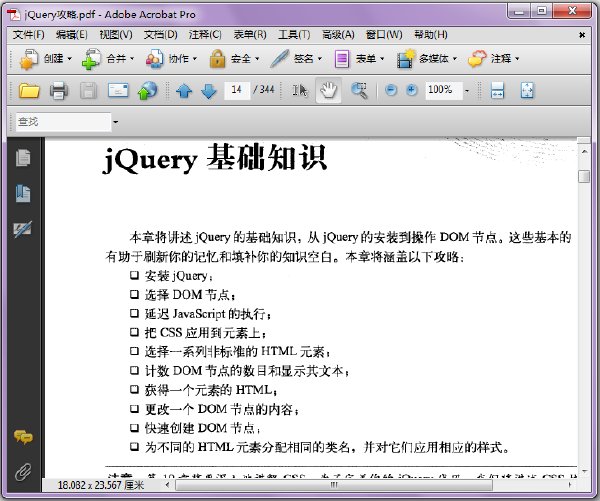Expand the 合并 dropdown arrow

tap(132, 59)
